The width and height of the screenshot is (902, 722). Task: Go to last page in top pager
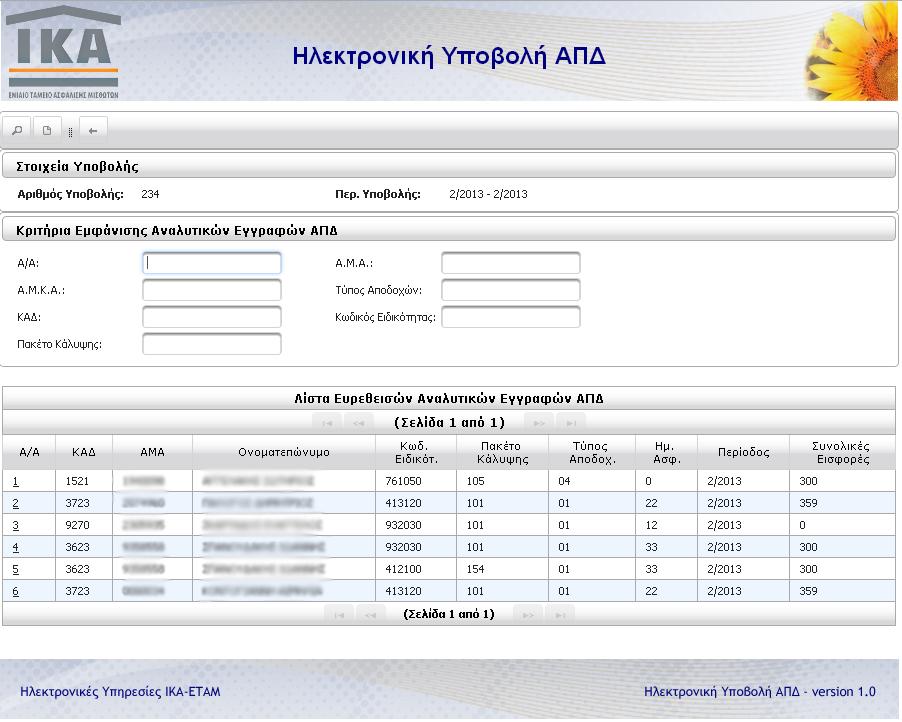[571, 423]
